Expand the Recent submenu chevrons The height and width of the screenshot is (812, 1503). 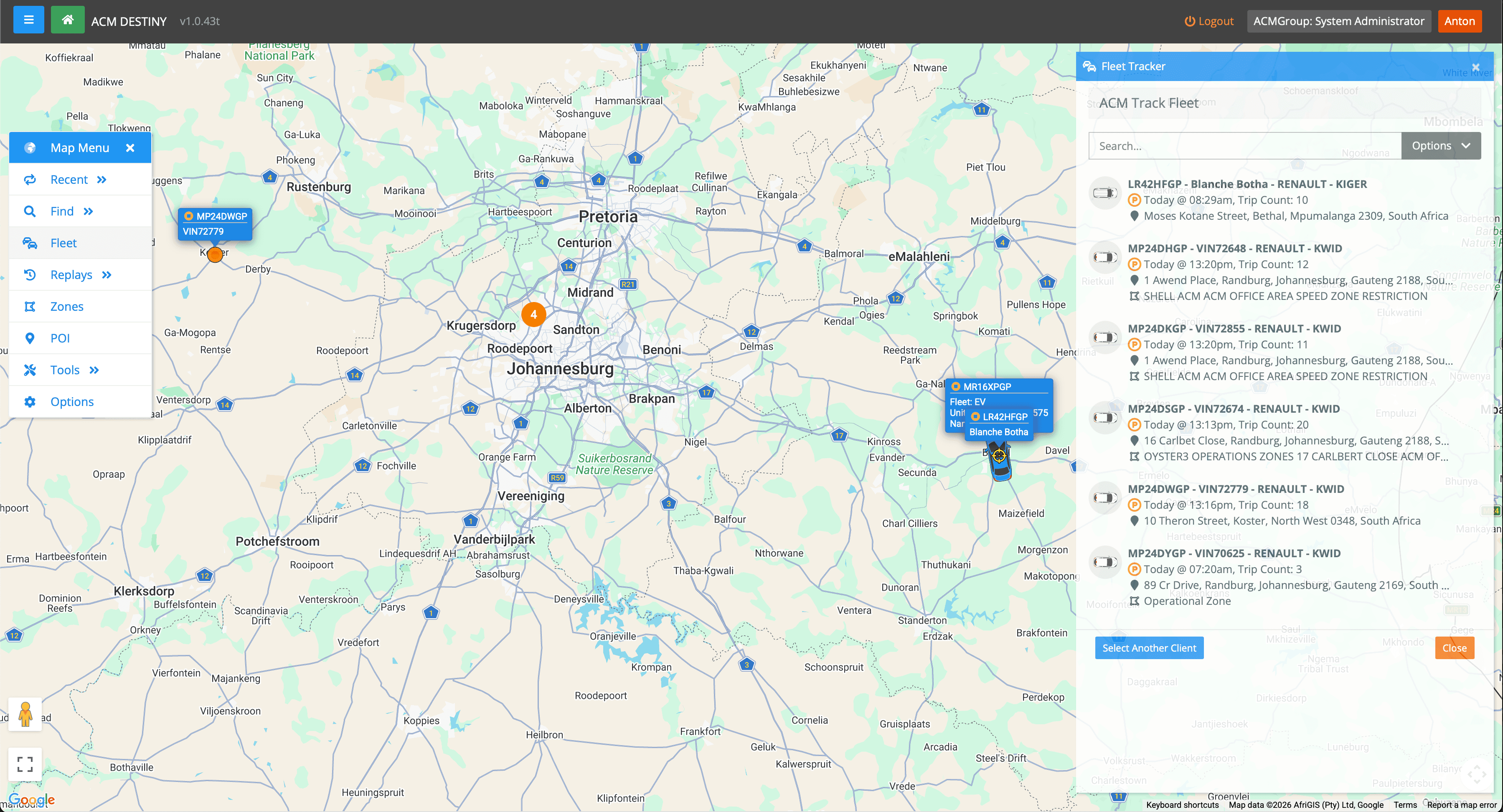pyautogui.click(x=102, y=180)
